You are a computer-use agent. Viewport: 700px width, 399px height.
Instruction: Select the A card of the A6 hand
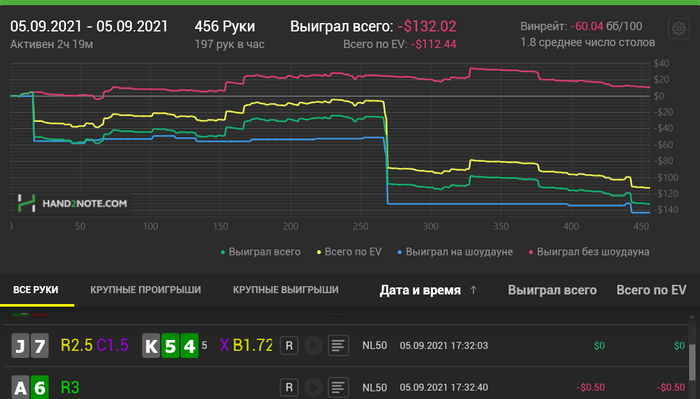tap(20, 387)
